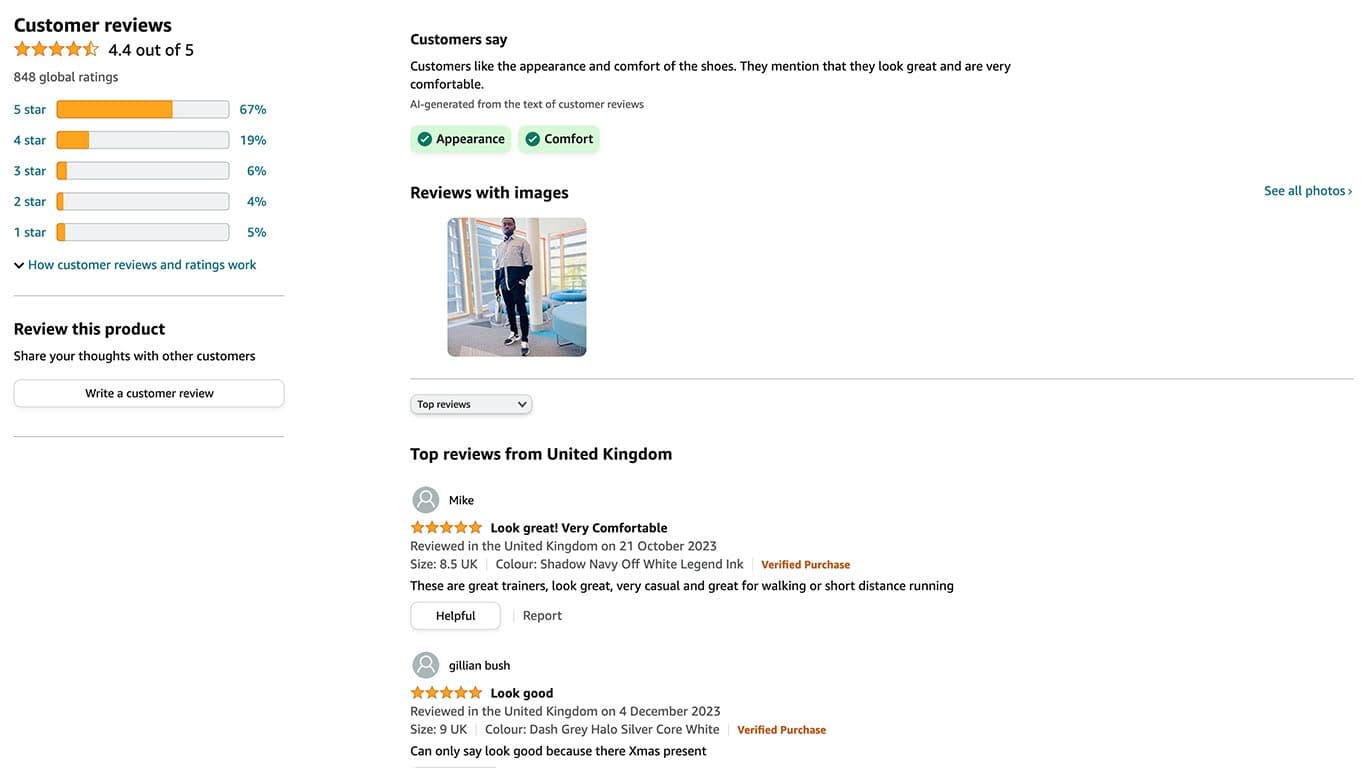Report Mike's review
Screen dimensions: 1366x768
pyautogui.click(x=542, y=616)
